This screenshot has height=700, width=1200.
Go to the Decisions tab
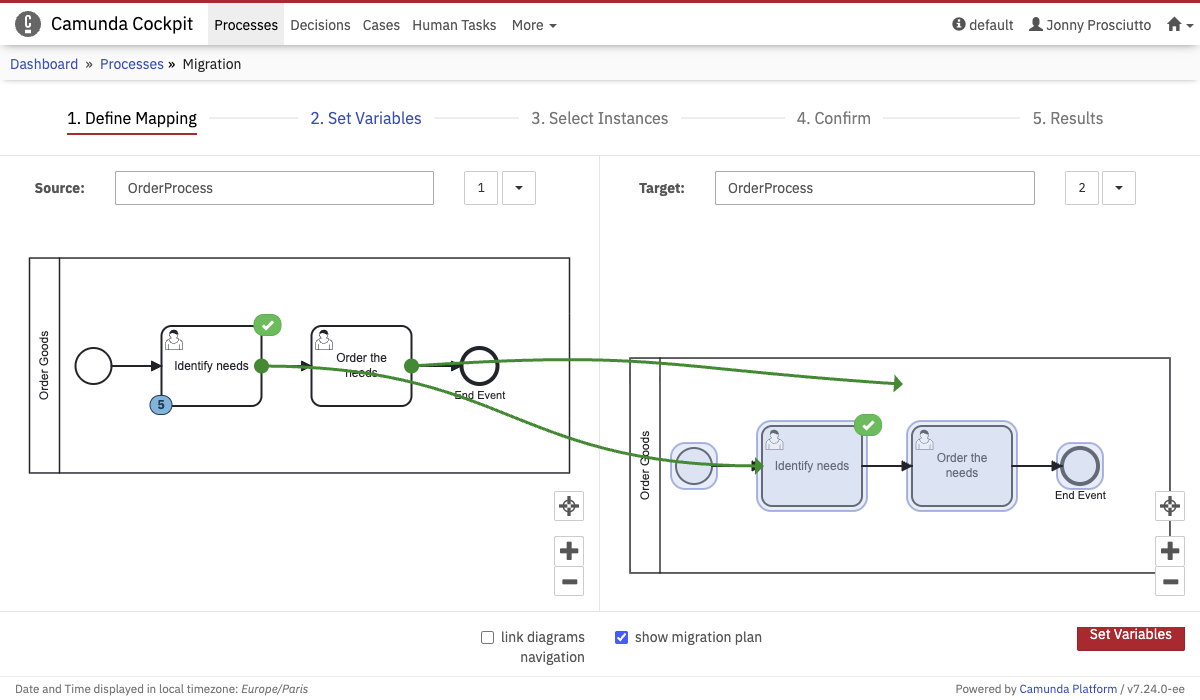[x=320, y=25]
